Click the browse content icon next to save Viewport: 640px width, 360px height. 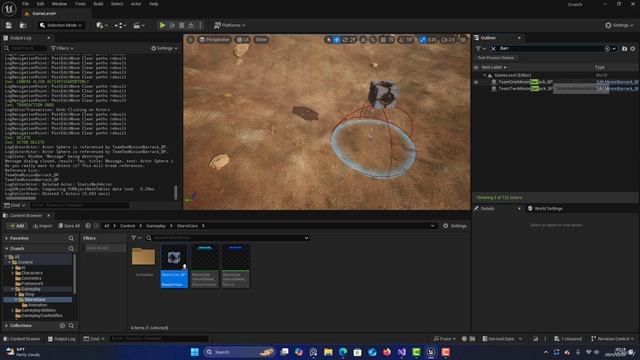[23, 25]
